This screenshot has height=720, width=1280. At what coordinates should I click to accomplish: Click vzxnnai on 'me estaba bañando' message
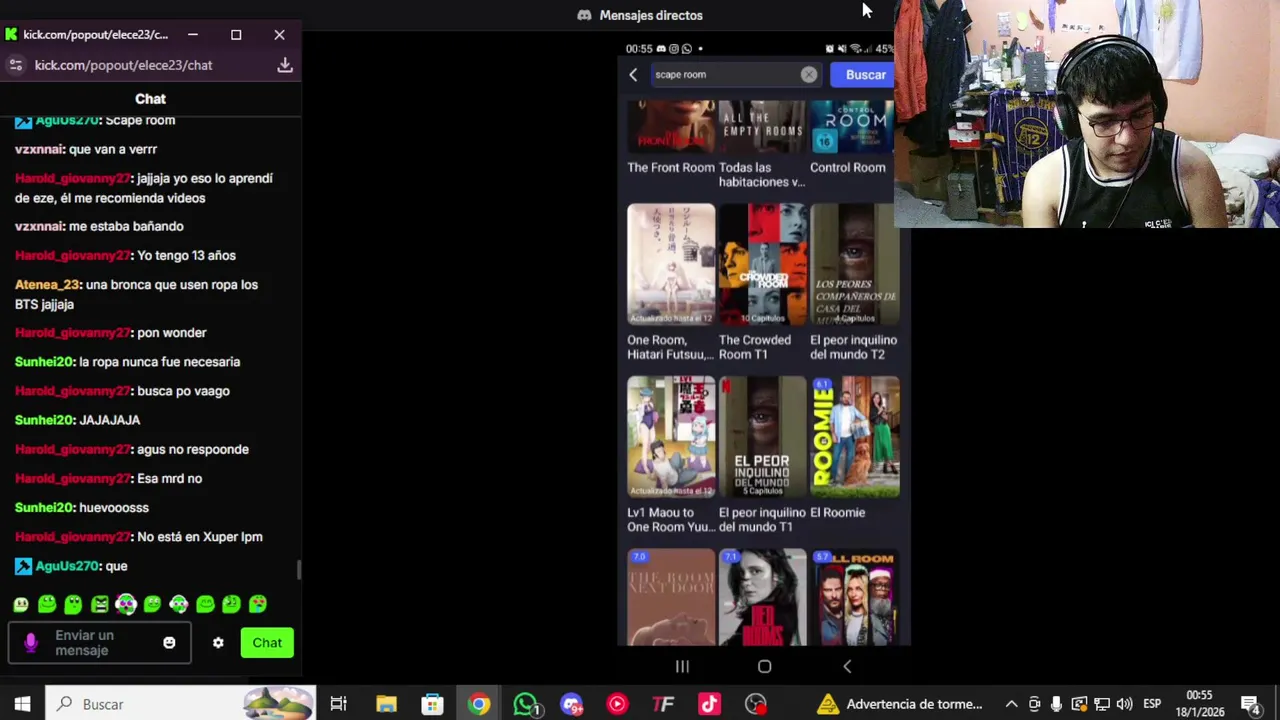[x=39, y=227]
